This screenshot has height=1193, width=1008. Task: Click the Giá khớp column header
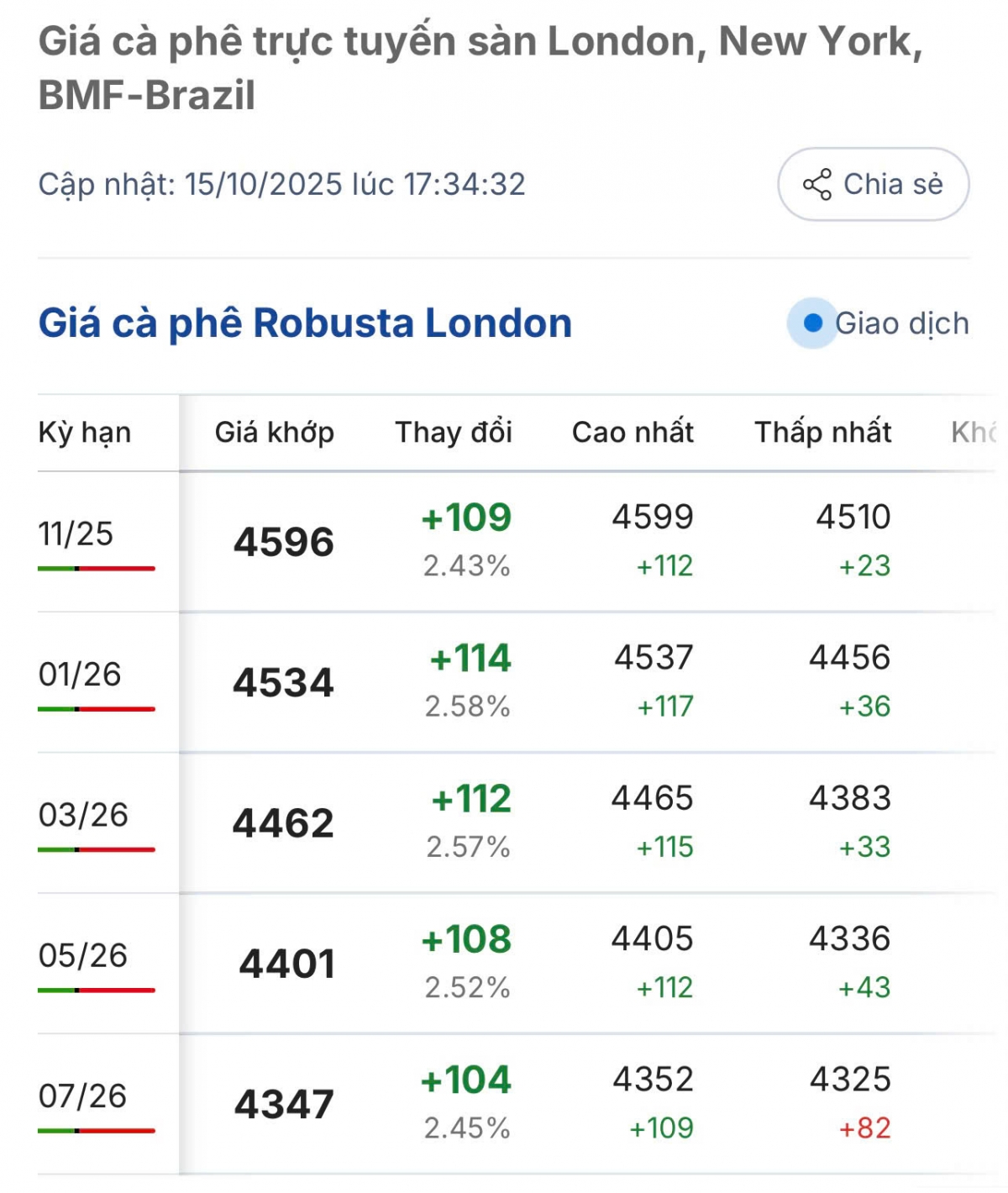(275, 433)
